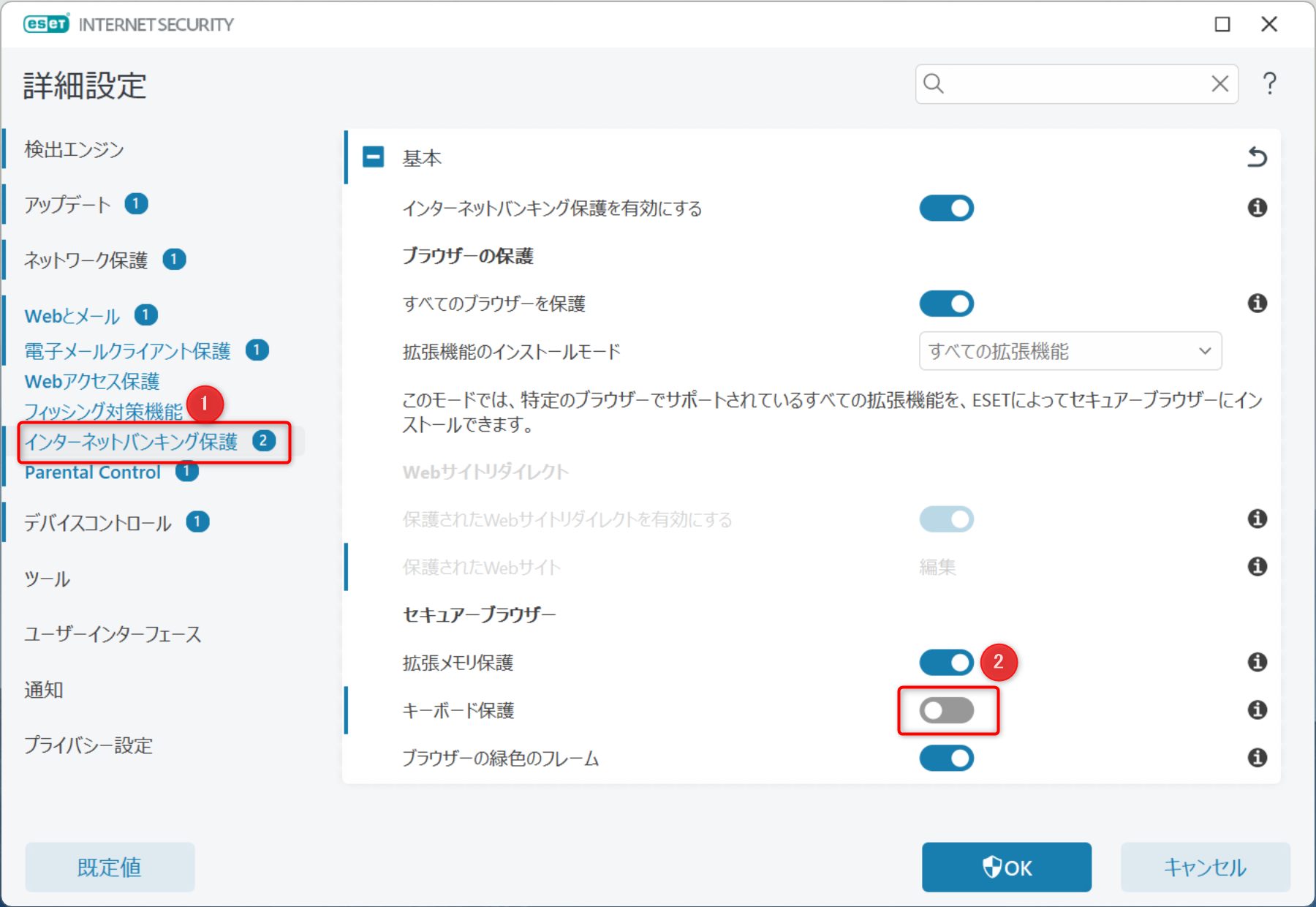Select Webとメール category
The image size is (1316, 907).
click(72, 316)
